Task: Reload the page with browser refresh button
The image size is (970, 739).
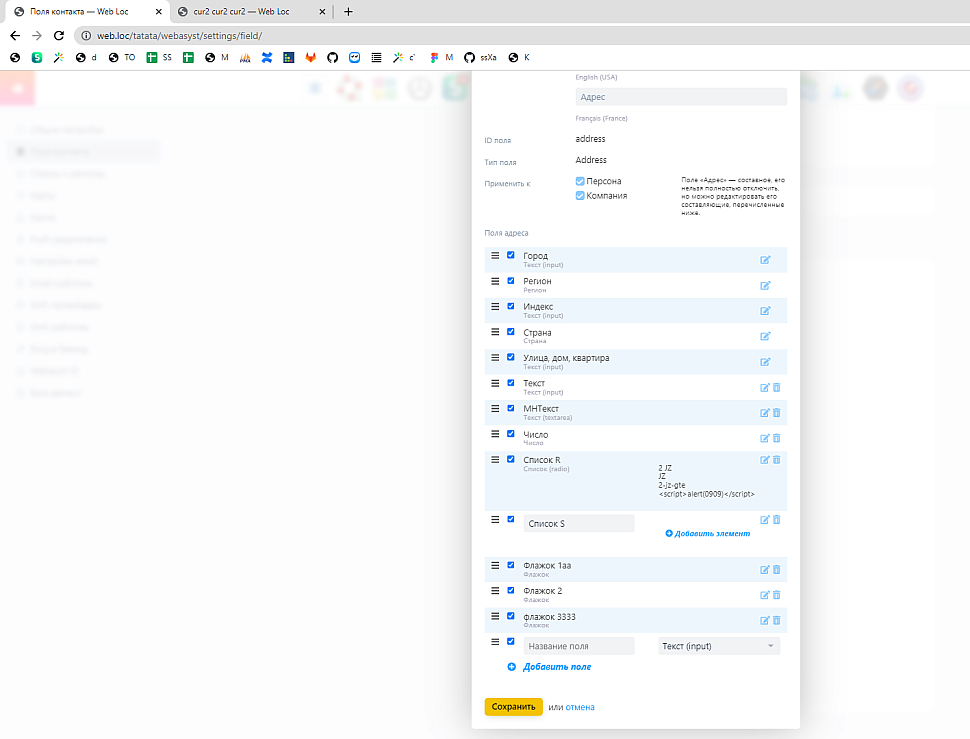Action: 59,35
